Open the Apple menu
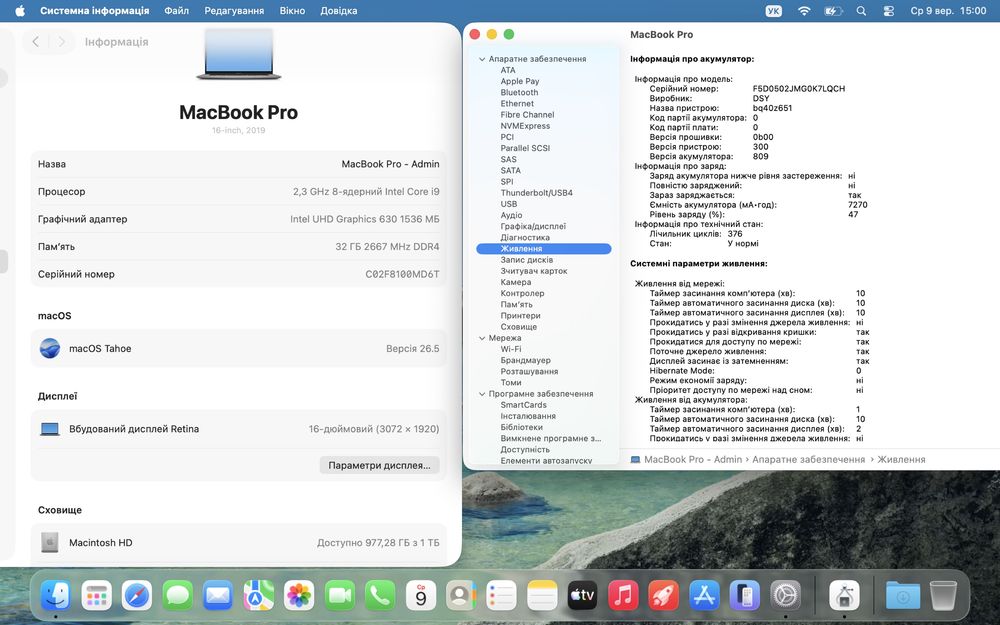The height and width of the screenshot is (625, 1000). pos(20,10)
